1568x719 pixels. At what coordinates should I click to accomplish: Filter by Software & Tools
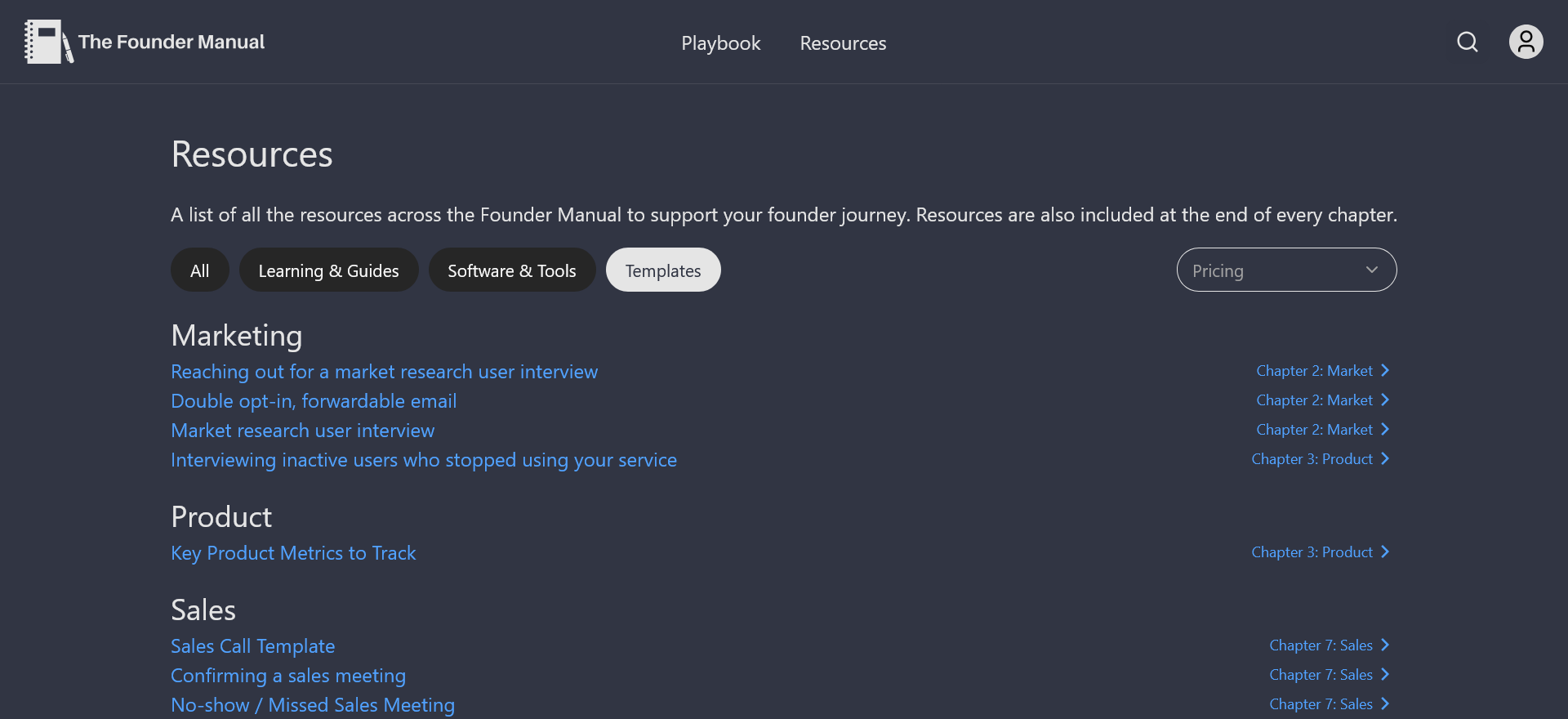(x=511, y=270)
